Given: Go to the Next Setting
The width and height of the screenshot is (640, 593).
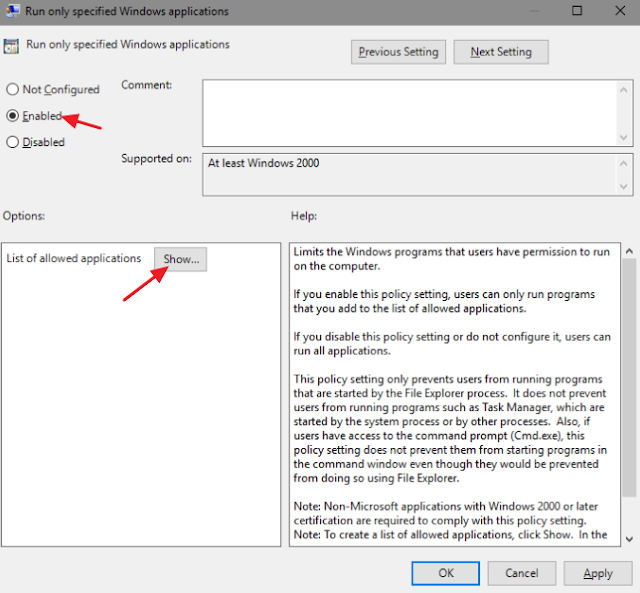Looking at the screenshot, I should click(501, 52).
